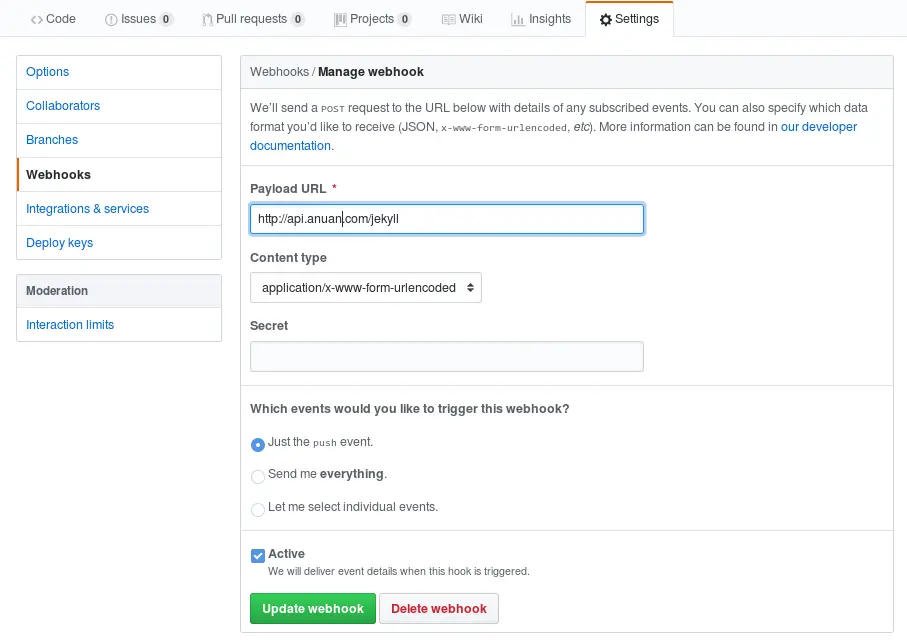This screenshot has width=907, height=641.
Task: Click inside the Secret input field
Action: pos(446,356)
